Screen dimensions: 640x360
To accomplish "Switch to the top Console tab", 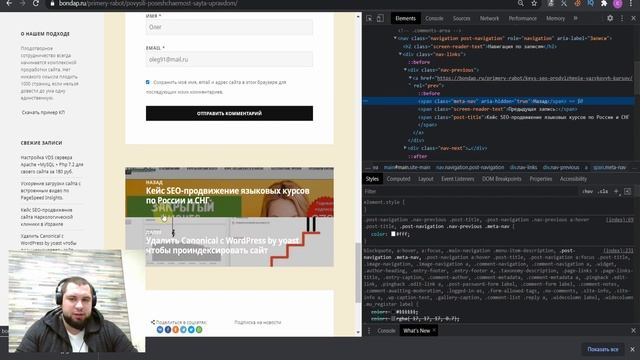I will 434,18.
